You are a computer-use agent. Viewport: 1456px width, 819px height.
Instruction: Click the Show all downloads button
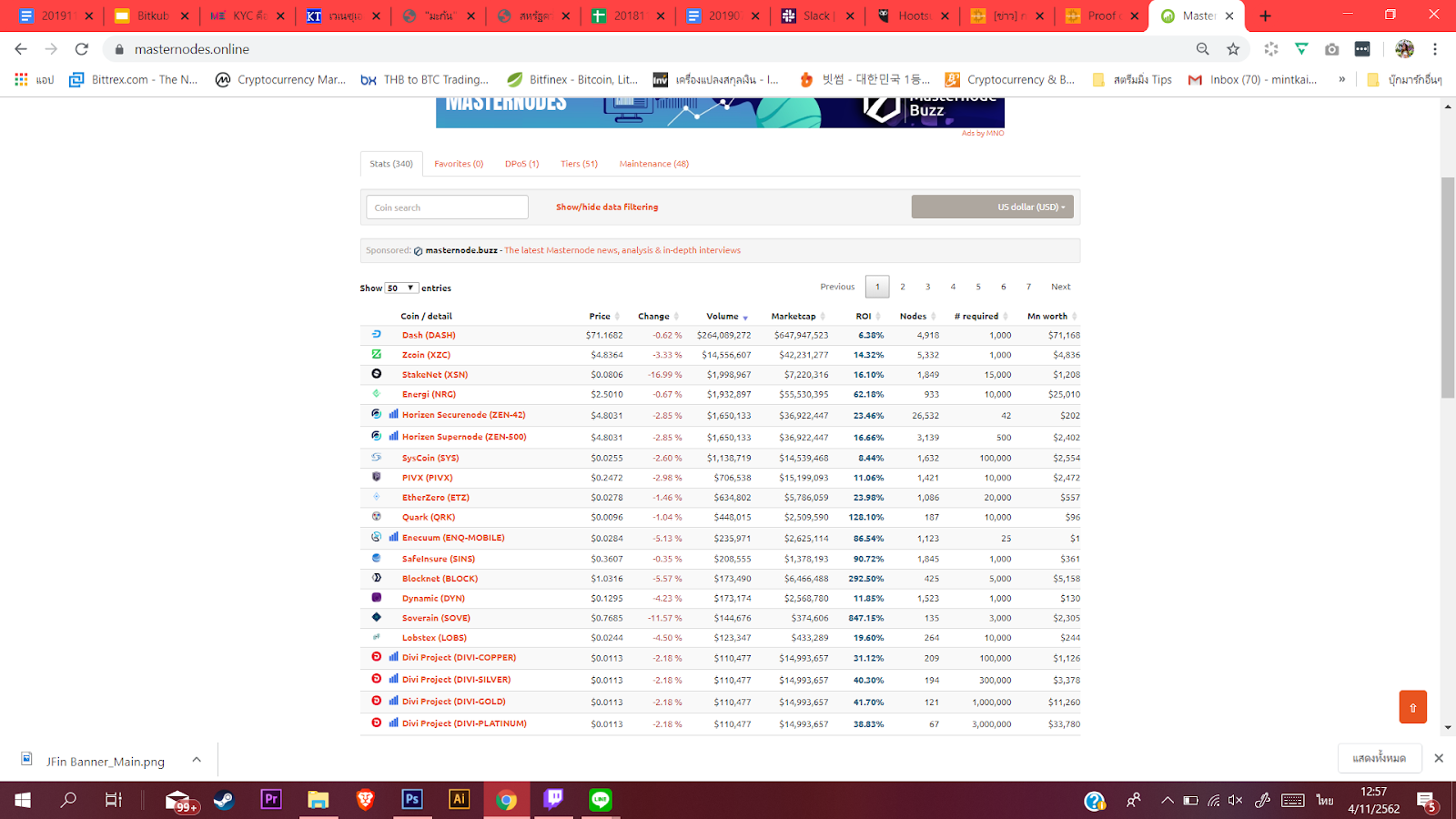(1380, 758)
